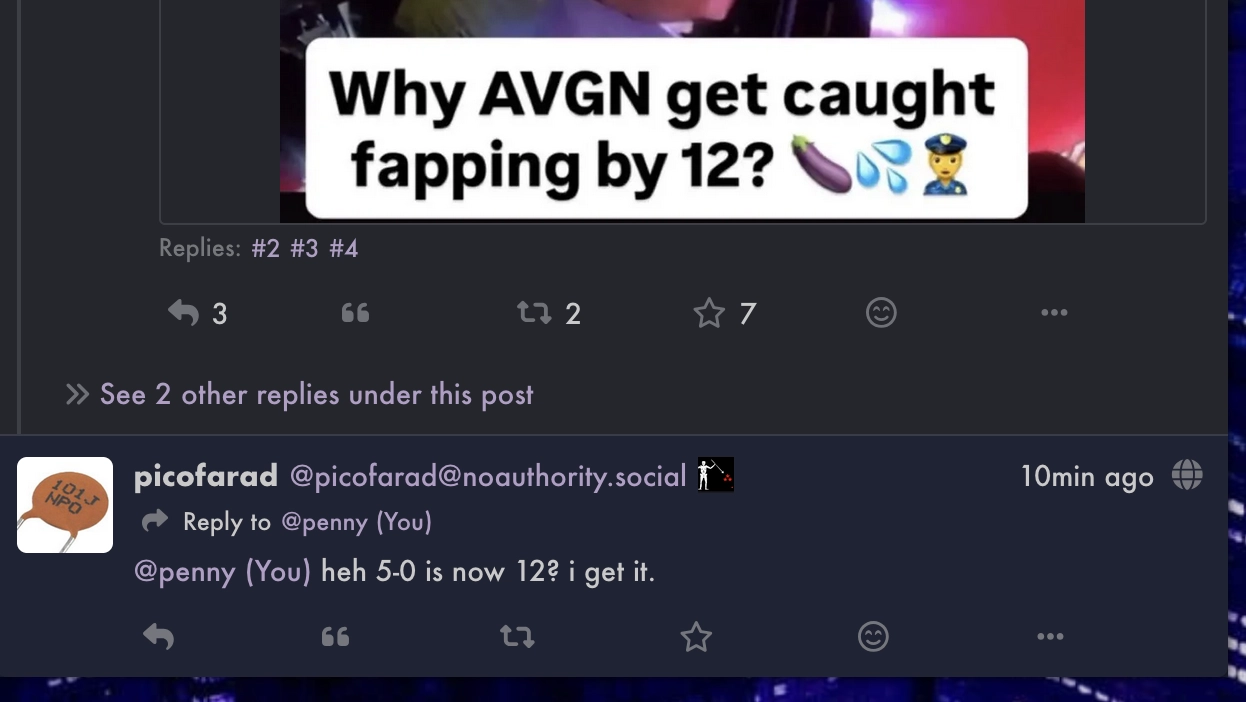Click the public visibility globe icon
This screenshot has height=702, width=1246.
pyautogui.click(x=1187, y=475)
